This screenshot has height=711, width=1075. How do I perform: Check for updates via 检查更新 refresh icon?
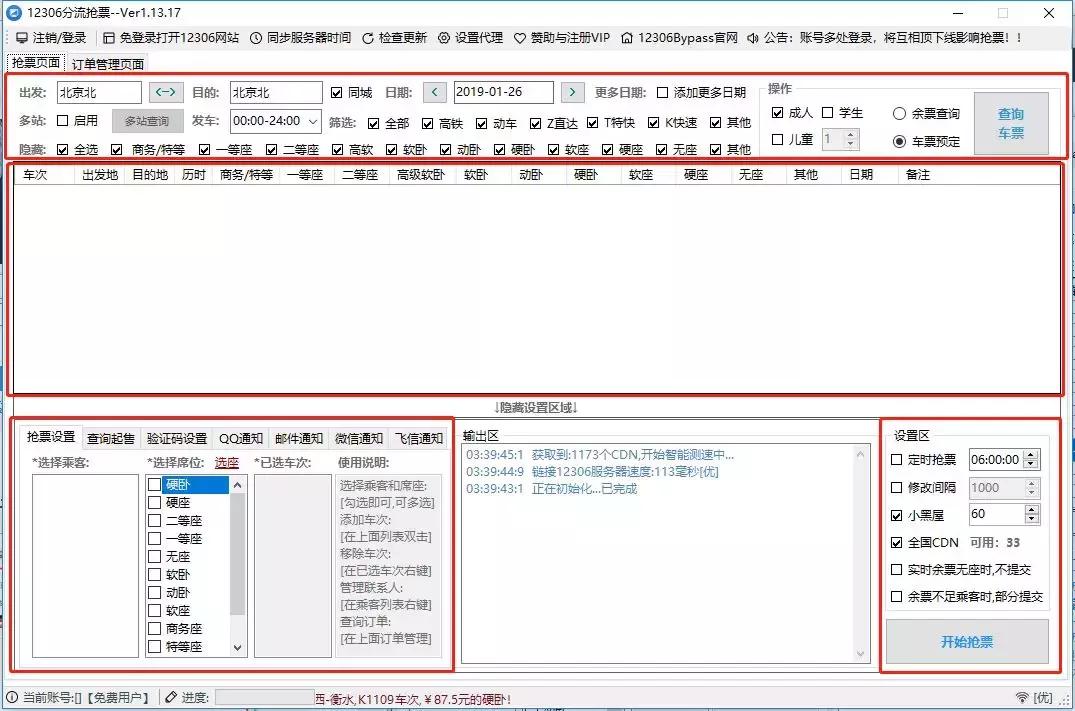pos(370,38)
